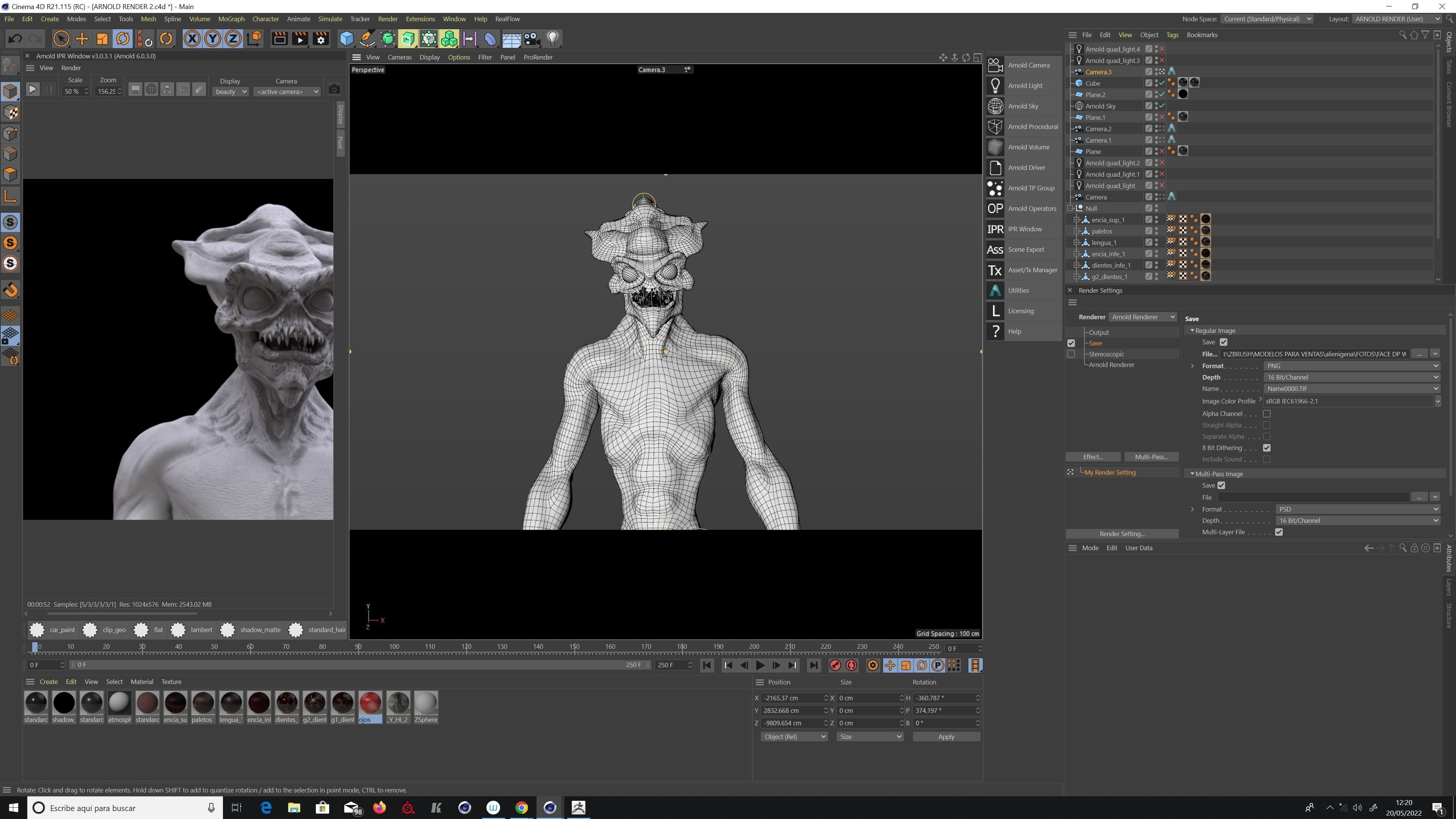The width and height of the screenshot is (1456, 819).
Task: Open the Name format dropdown
Action: [x=1351, y=389]
